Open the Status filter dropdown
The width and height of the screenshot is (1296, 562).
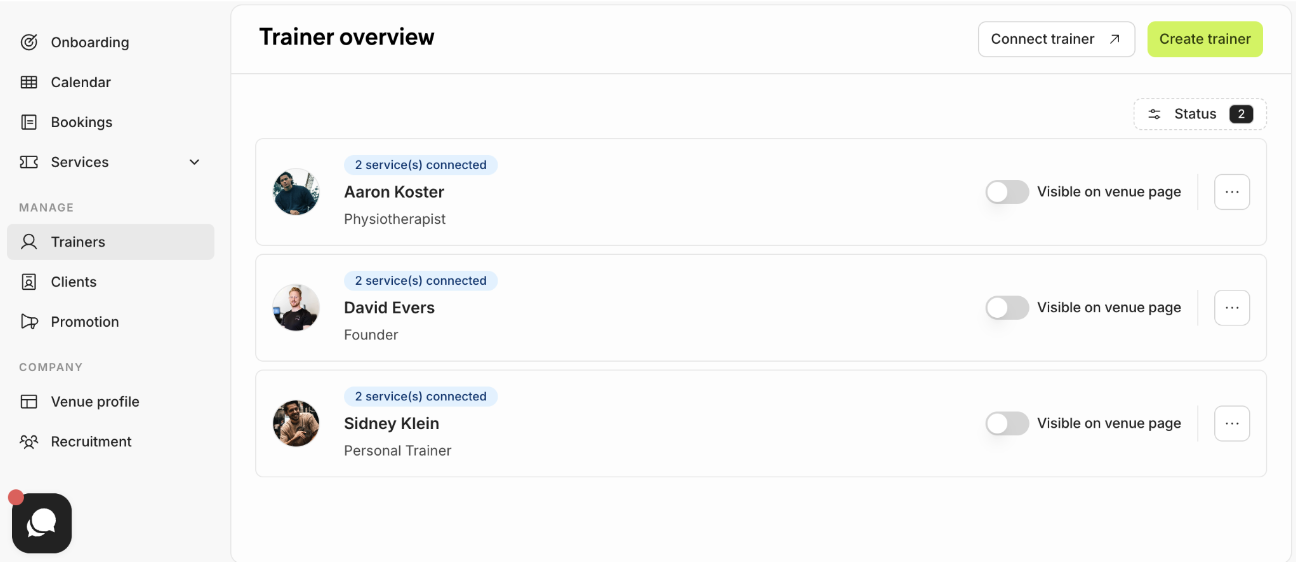(x=1200, y=114)
